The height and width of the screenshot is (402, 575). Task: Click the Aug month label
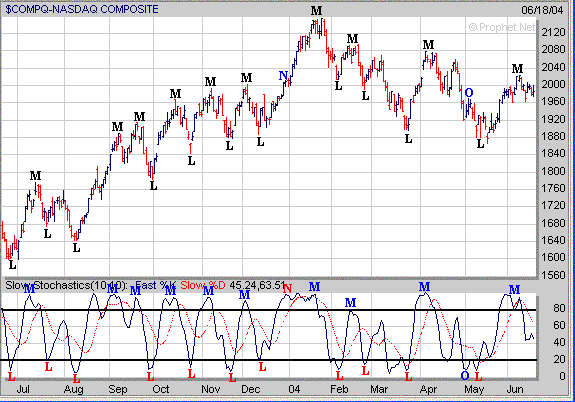click(73, 390)
